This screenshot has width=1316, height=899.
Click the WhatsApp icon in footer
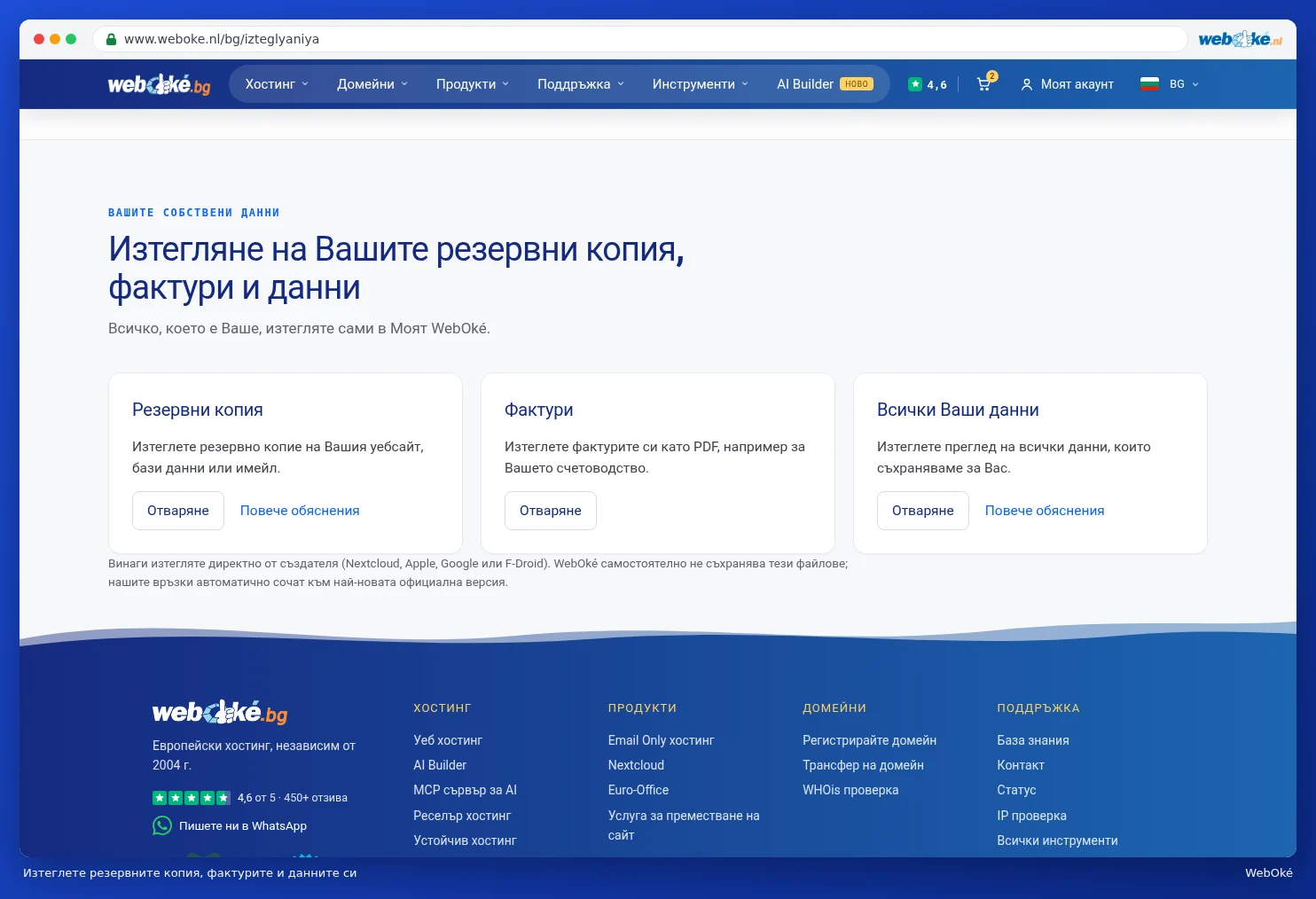[x=162, y=825]
